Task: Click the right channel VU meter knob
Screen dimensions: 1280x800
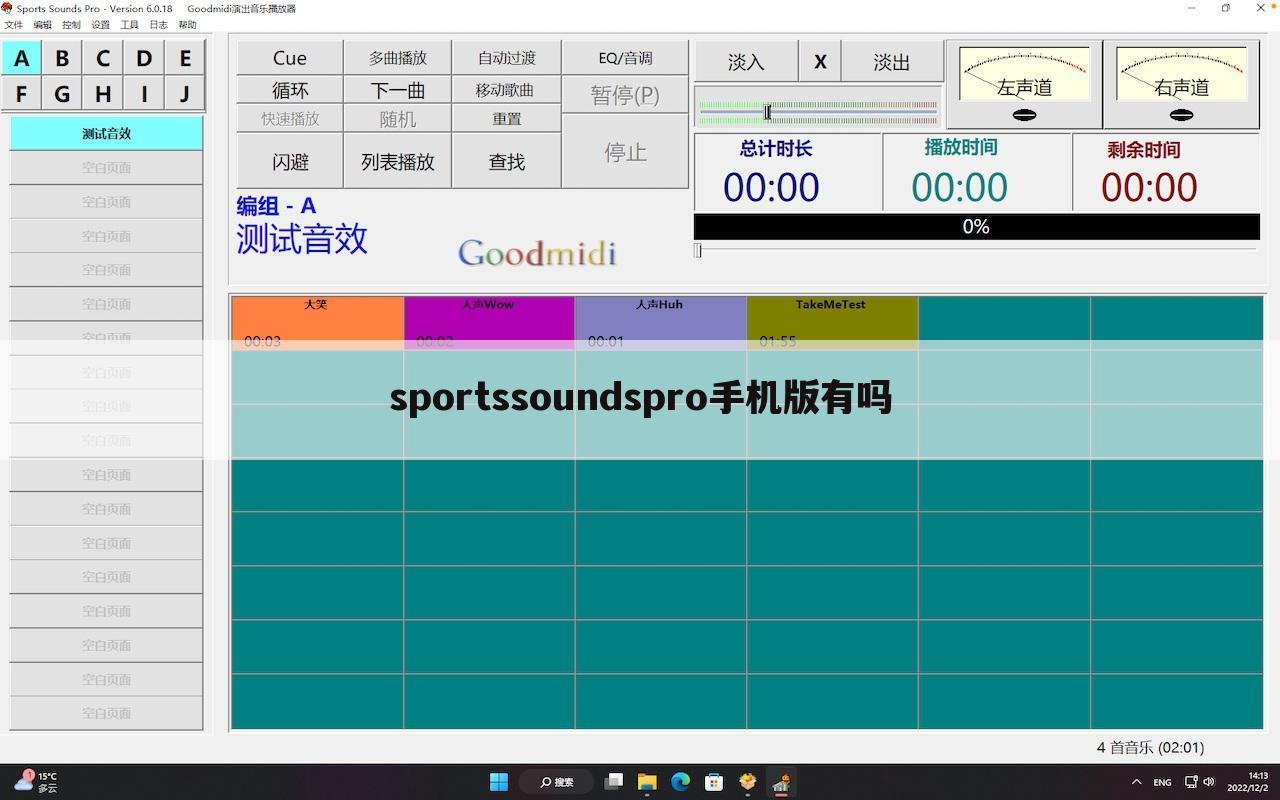Action: (x=1181, y=115)
